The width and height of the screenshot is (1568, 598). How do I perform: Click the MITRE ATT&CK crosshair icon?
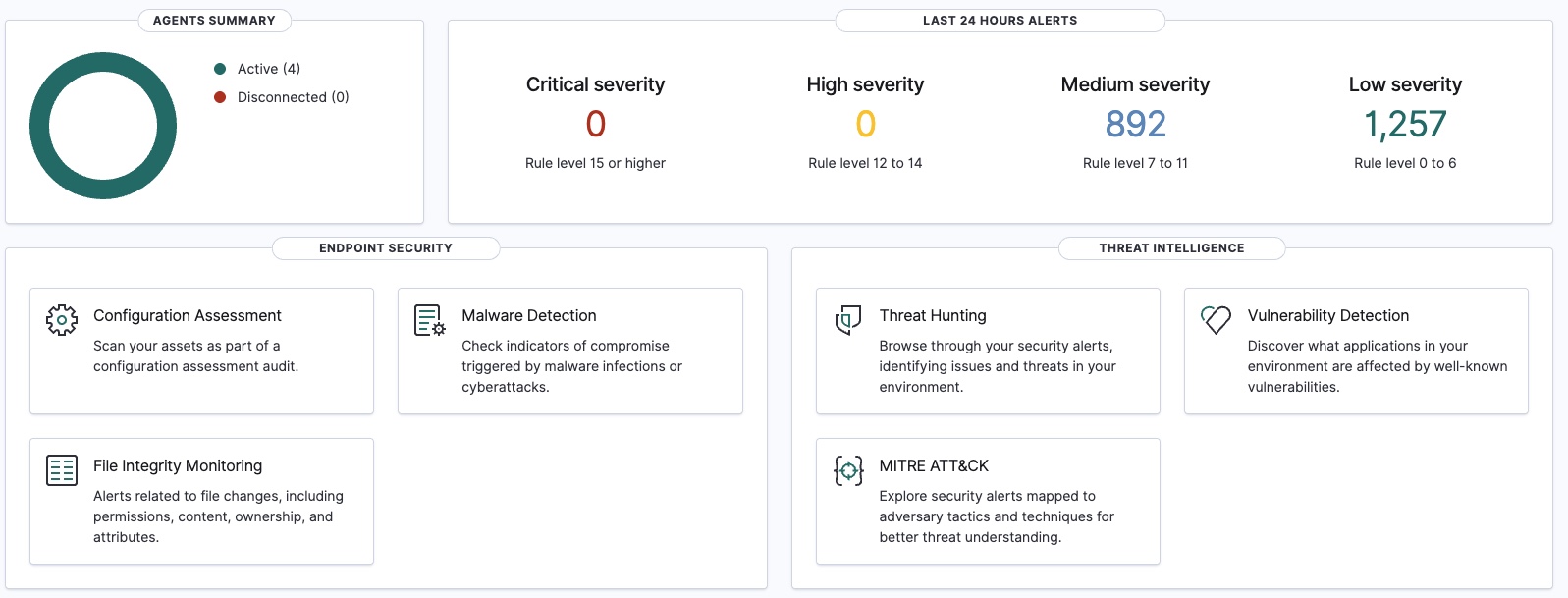click(848, 470)
